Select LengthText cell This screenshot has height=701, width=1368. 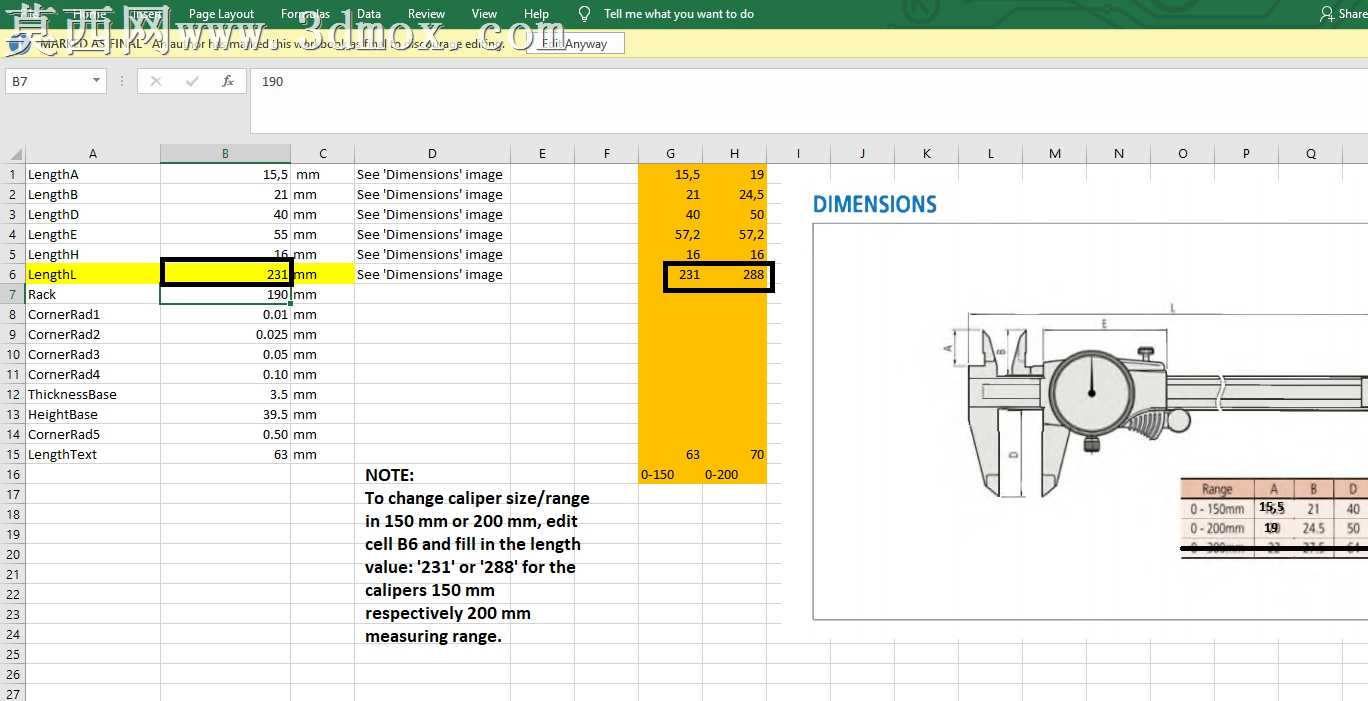click(x=93, y=454)
